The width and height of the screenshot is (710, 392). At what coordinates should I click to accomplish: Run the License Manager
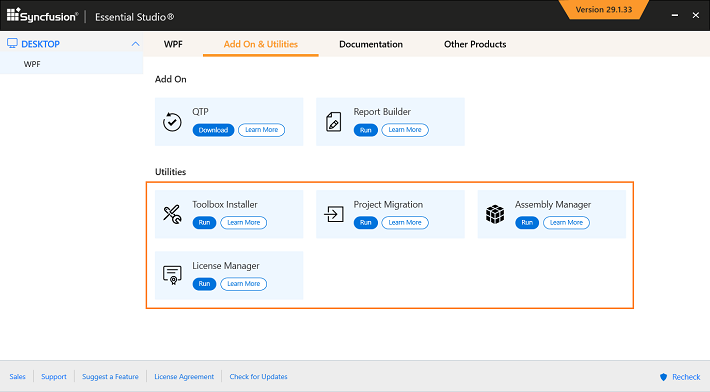click(204, 284)
